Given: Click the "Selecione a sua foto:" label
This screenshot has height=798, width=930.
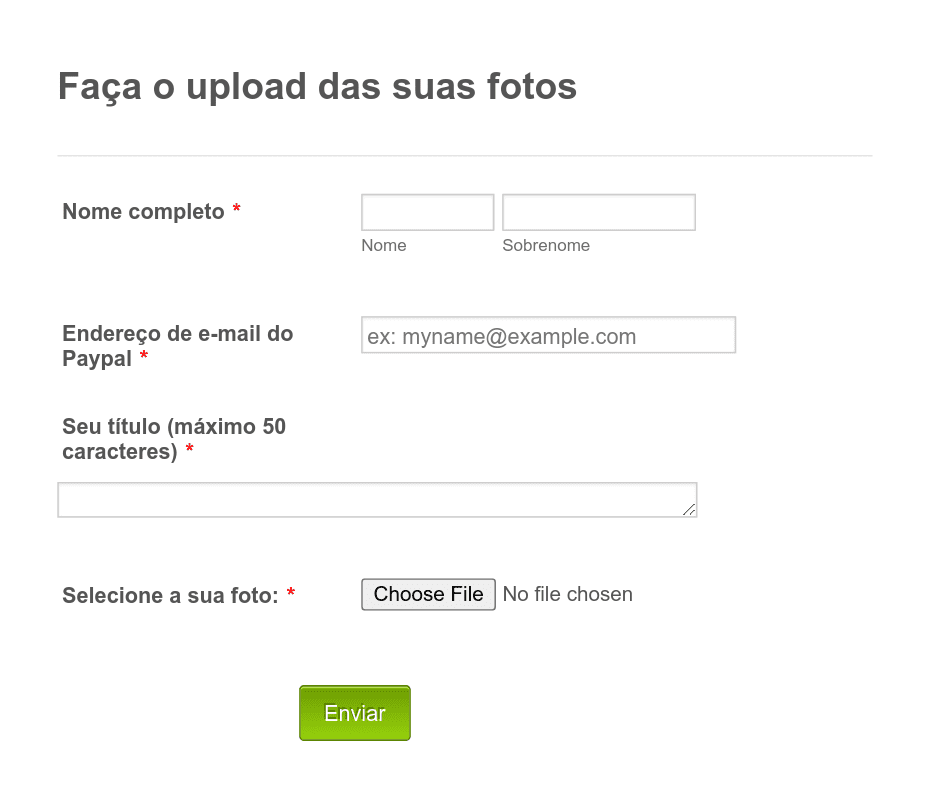Looking at the screenshot, I should [170, 595].
